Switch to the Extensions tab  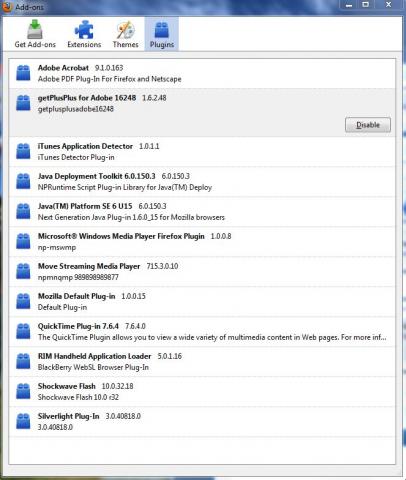click(x=84, y=34)
